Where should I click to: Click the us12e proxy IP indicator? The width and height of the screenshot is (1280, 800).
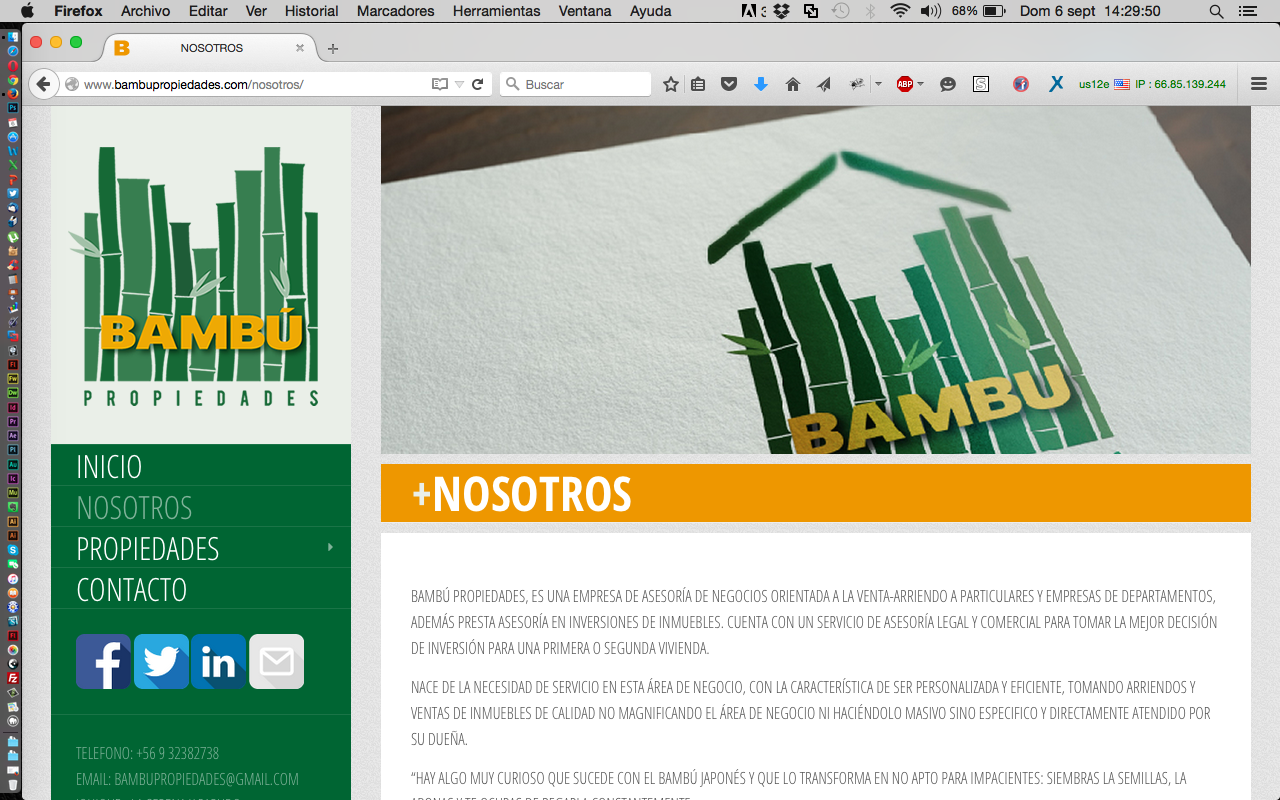(x=1152, y=84)
